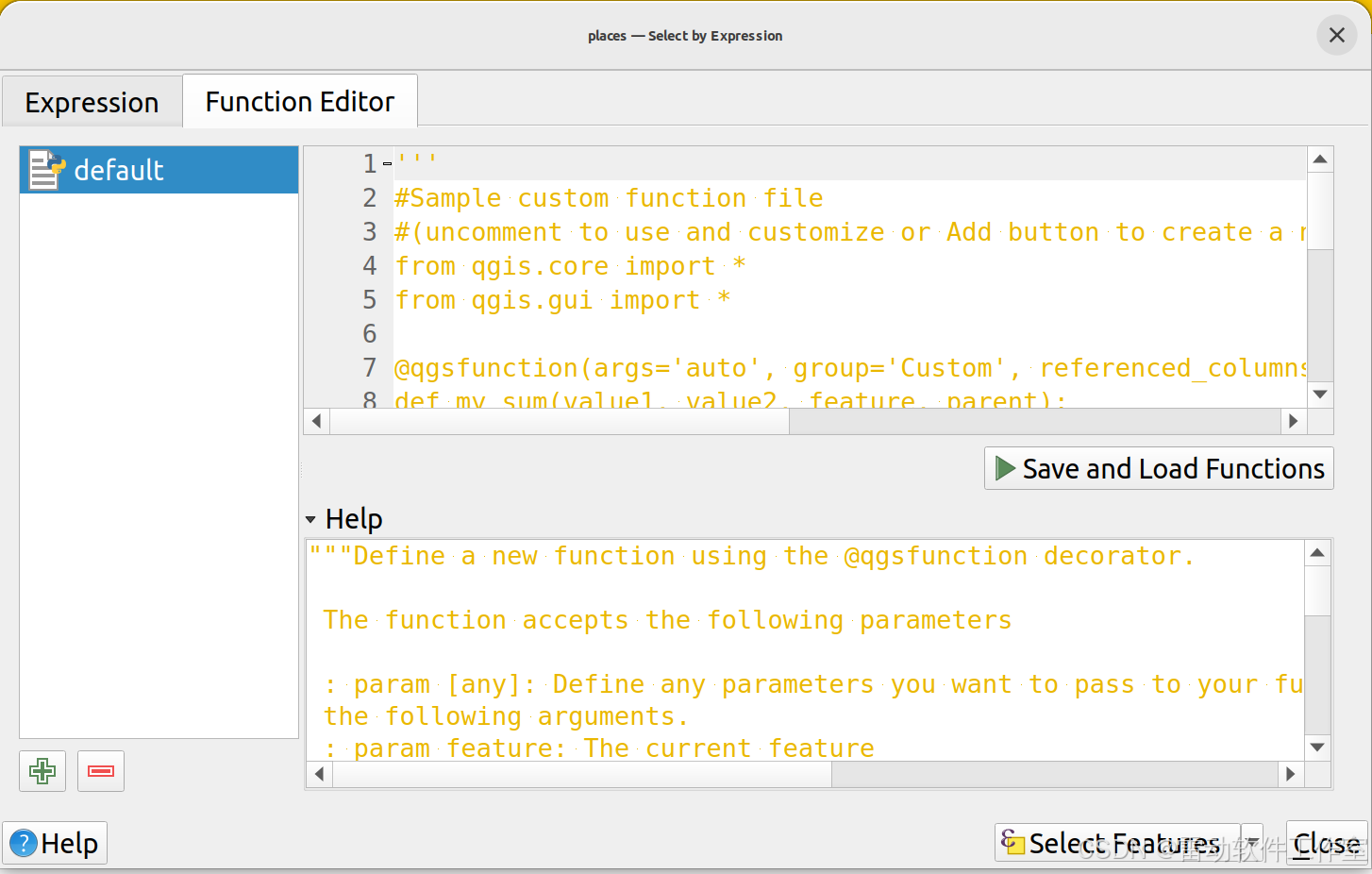The width and height of the screenshot is (1372, 874).
Task: Open the Function Editor tab
Action: (x=300, y=101)
